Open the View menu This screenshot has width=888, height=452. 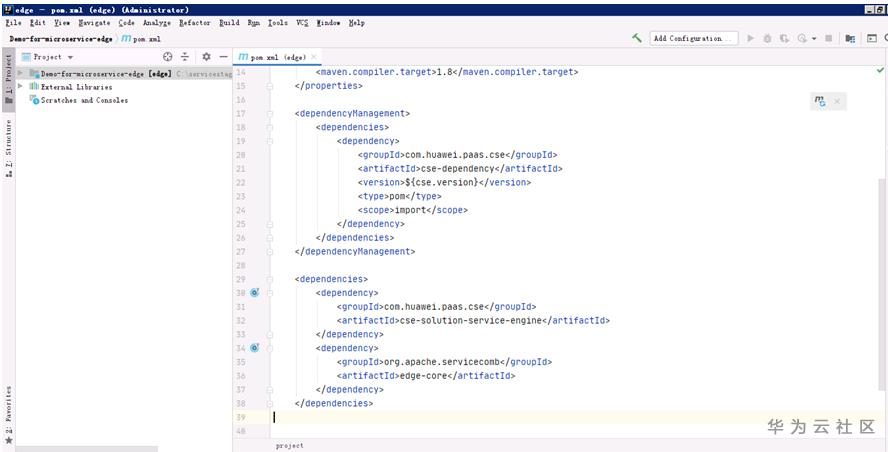coord(62,23)
